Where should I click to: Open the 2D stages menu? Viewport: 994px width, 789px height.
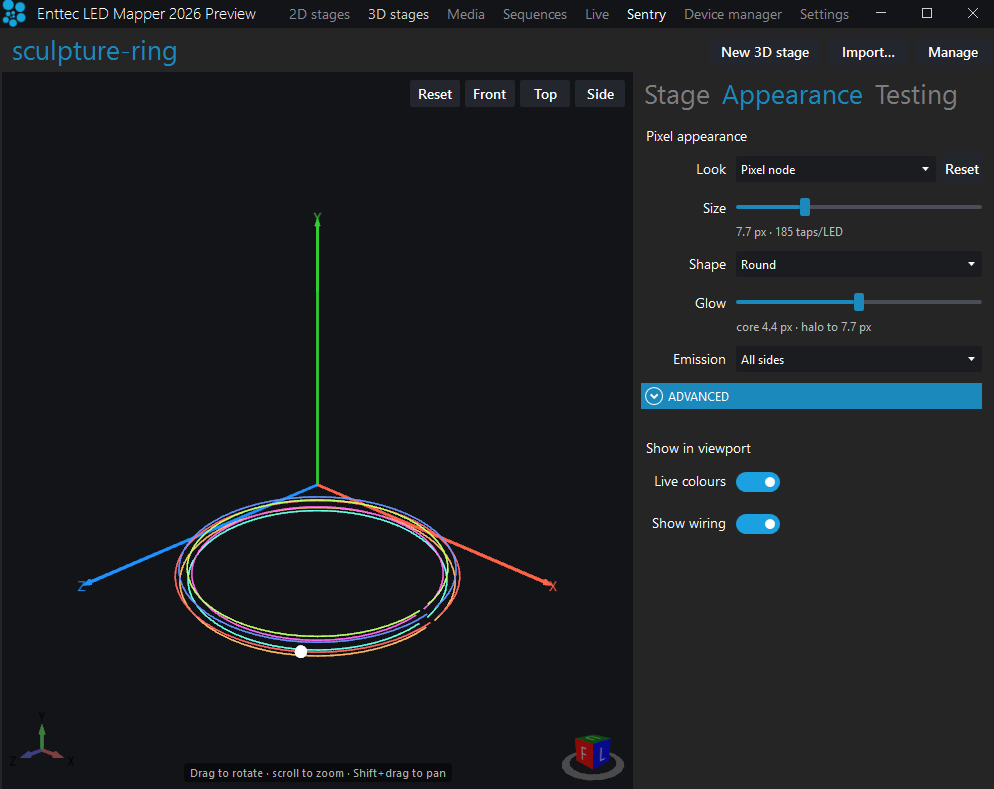click(319, 14)
